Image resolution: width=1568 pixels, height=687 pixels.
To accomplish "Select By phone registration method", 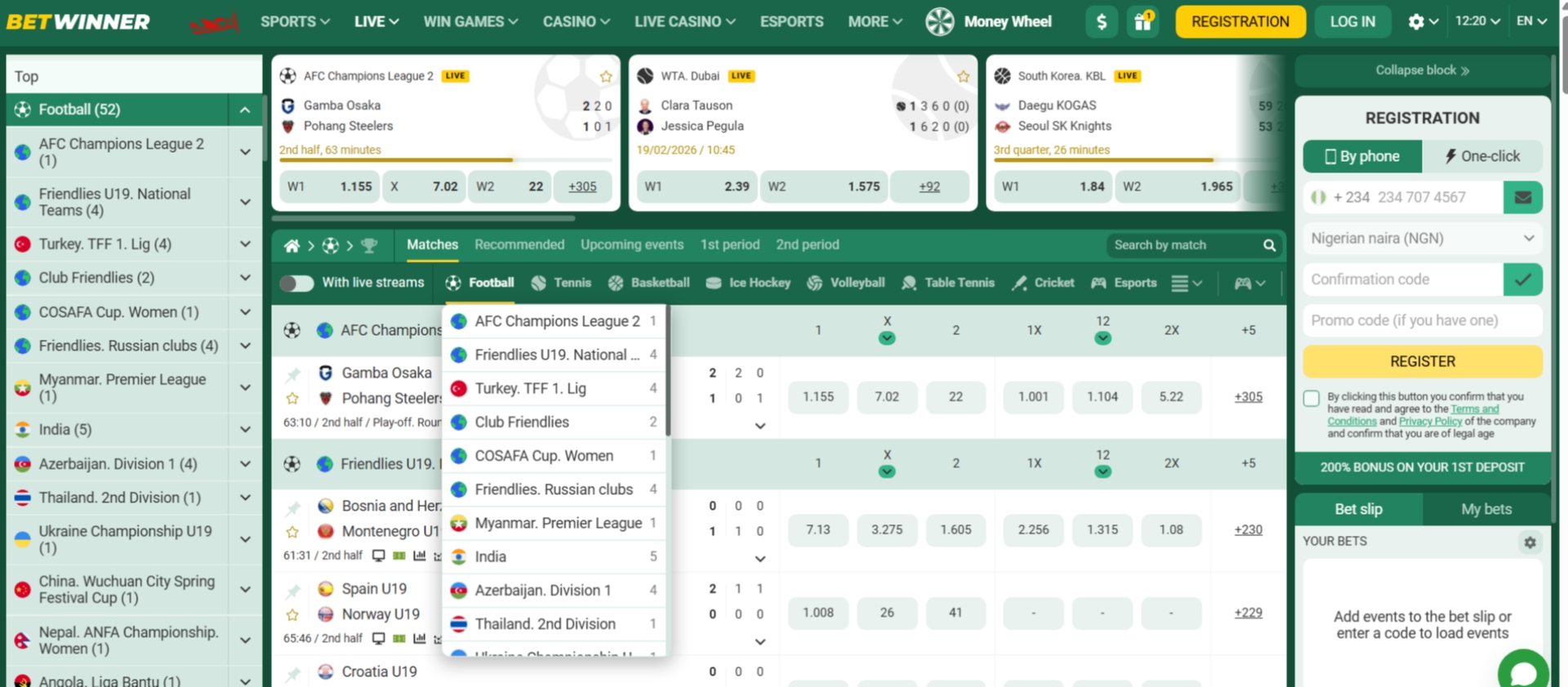I will click(1362, 156).
